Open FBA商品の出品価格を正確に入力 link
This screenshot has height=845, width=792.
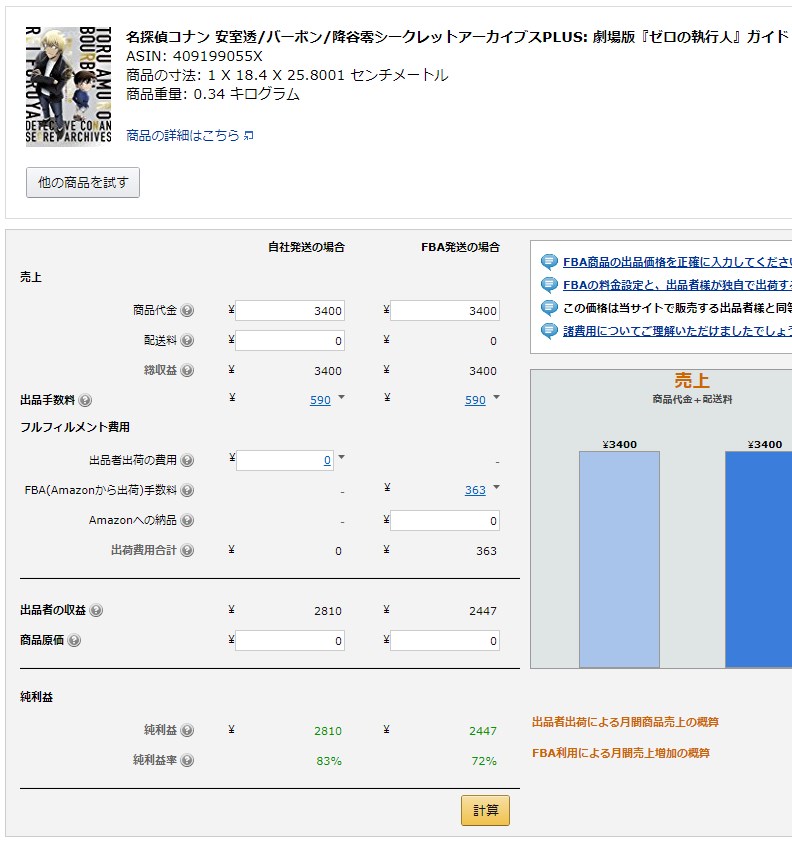point(677,262)
